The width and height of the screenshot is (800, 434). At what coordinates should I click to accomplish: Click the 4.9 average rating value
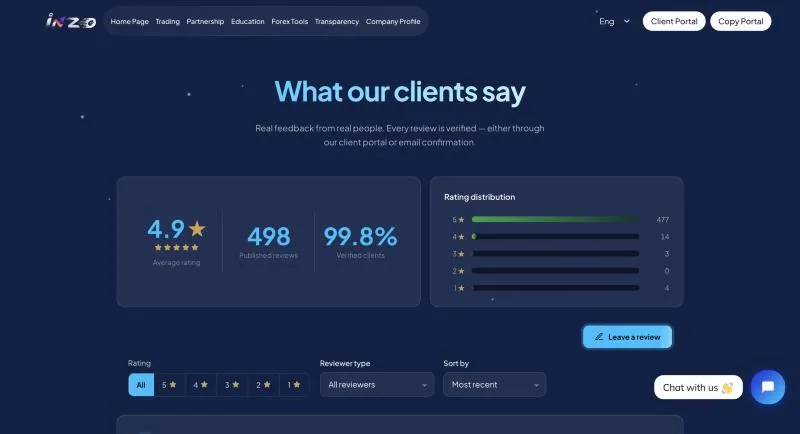click(166, 228)
